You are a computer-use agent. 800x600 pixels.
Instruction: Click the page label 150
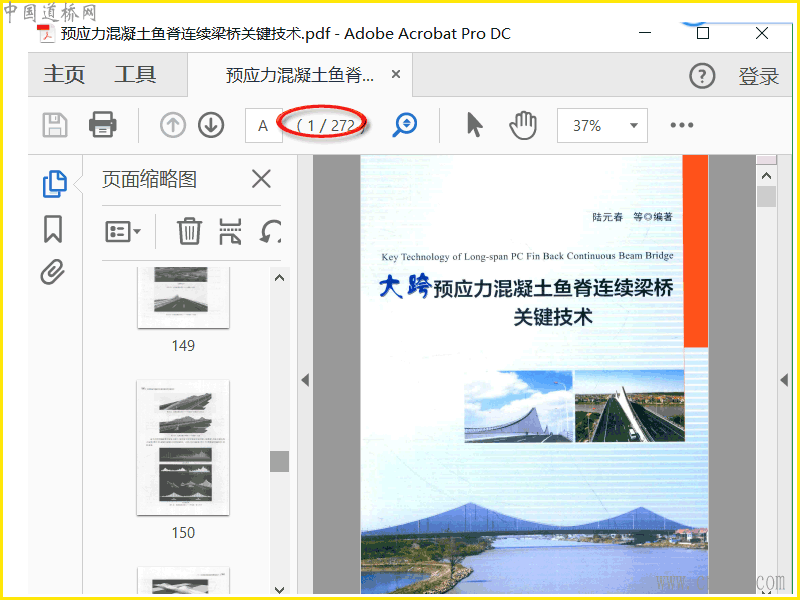click(183, 533)
